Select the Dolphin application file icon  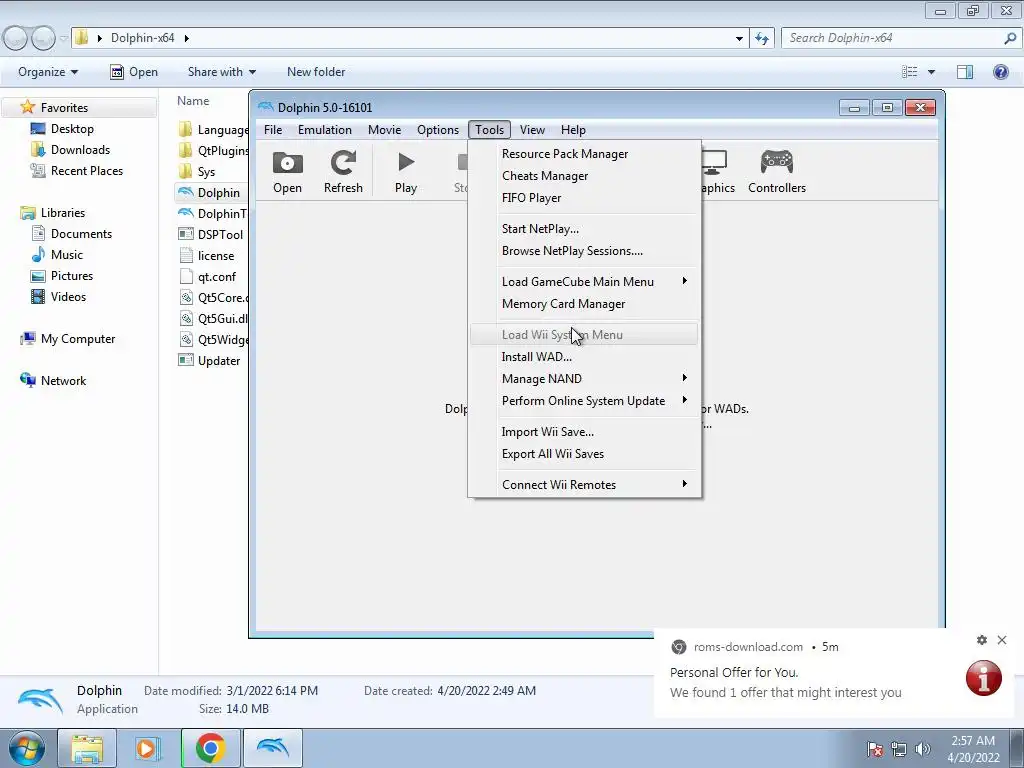coord(186,193)
